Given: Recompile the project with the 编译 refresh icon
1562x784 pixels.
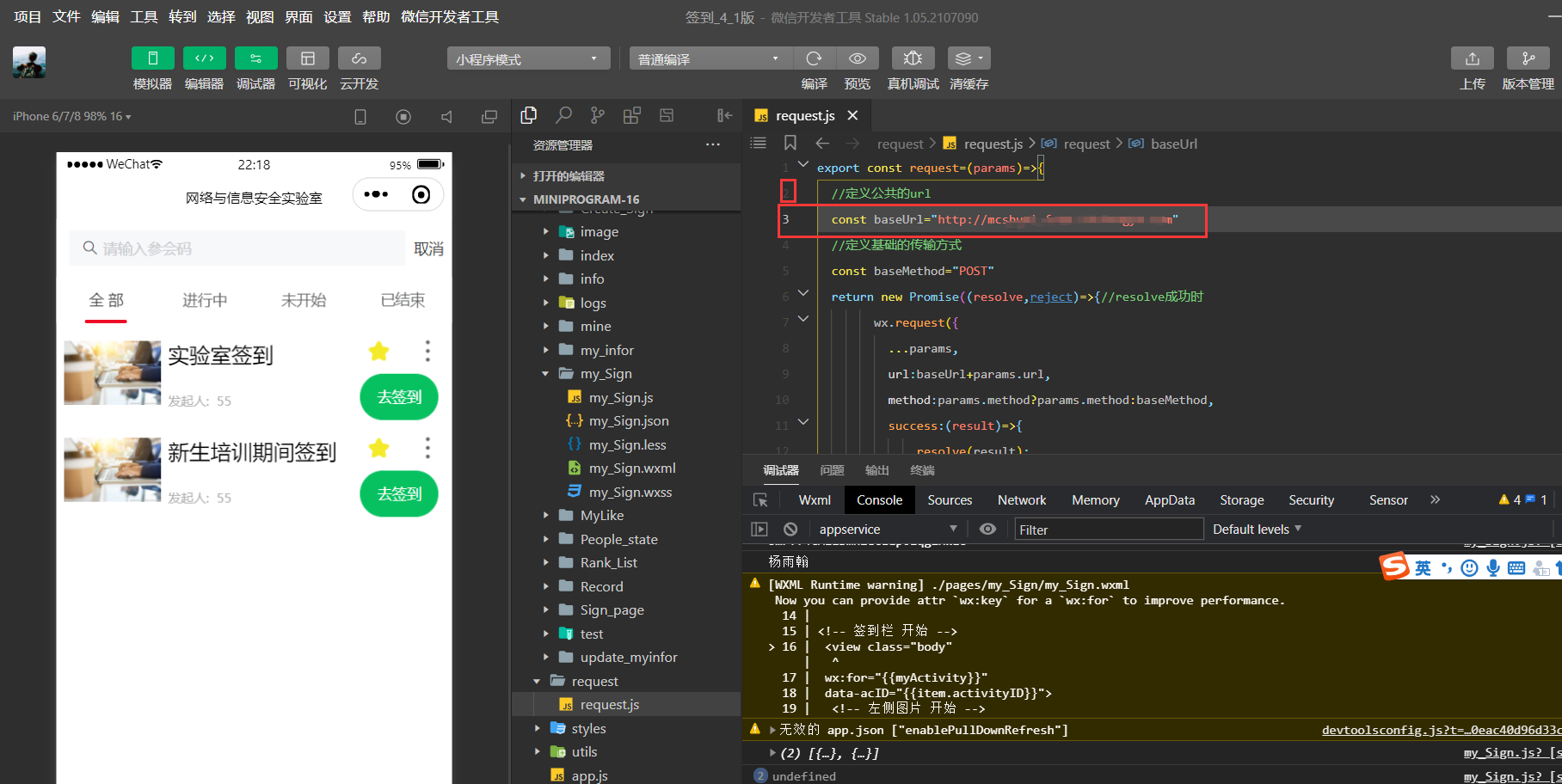Looking at the screenshot, I should tap(814, 58).
